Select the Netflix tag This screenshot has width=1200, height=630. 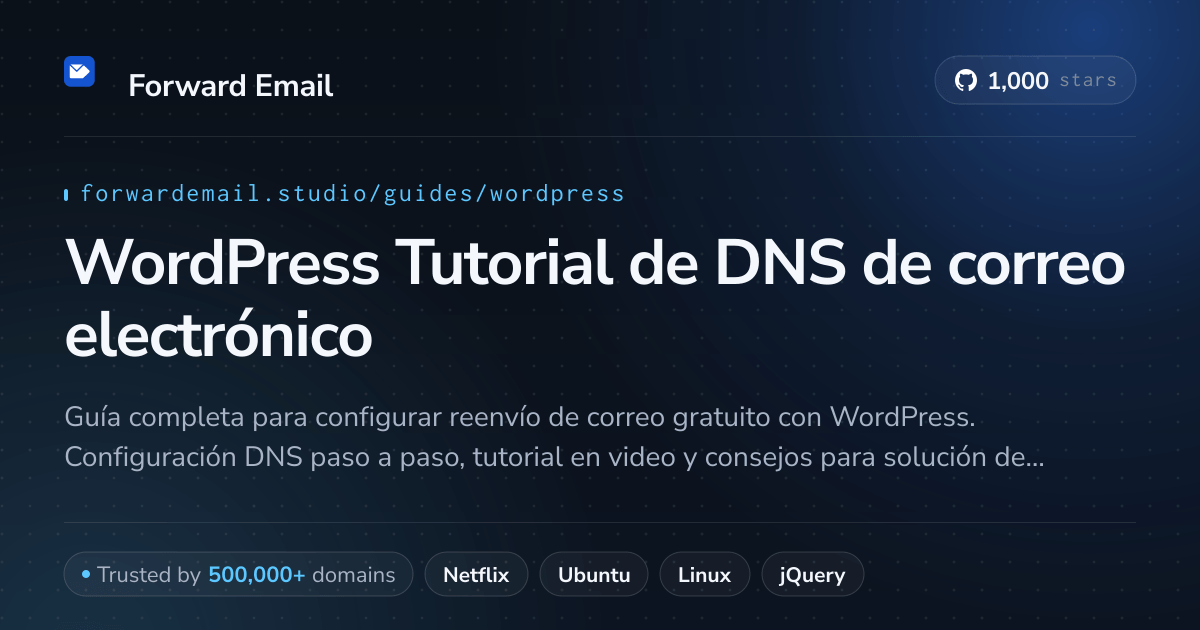(476, 575)
